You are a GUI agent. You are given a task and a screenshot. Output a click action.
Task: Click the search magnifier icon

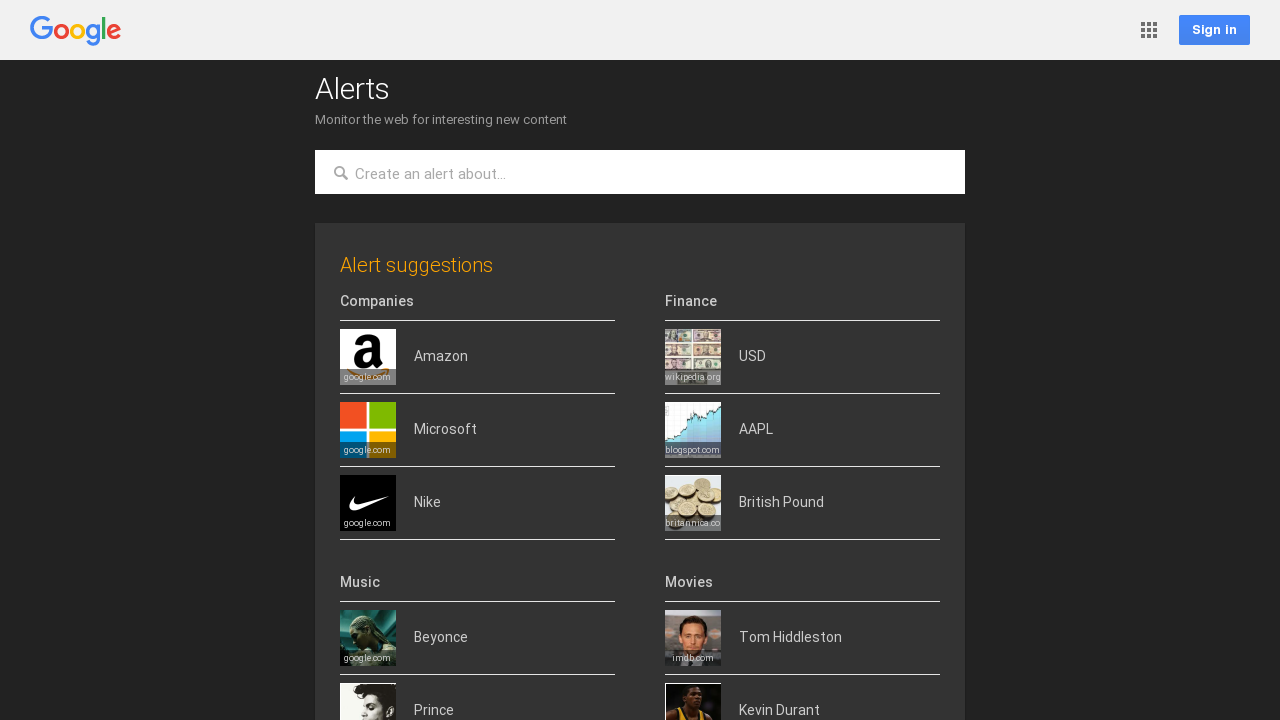(x=341, y=173)
